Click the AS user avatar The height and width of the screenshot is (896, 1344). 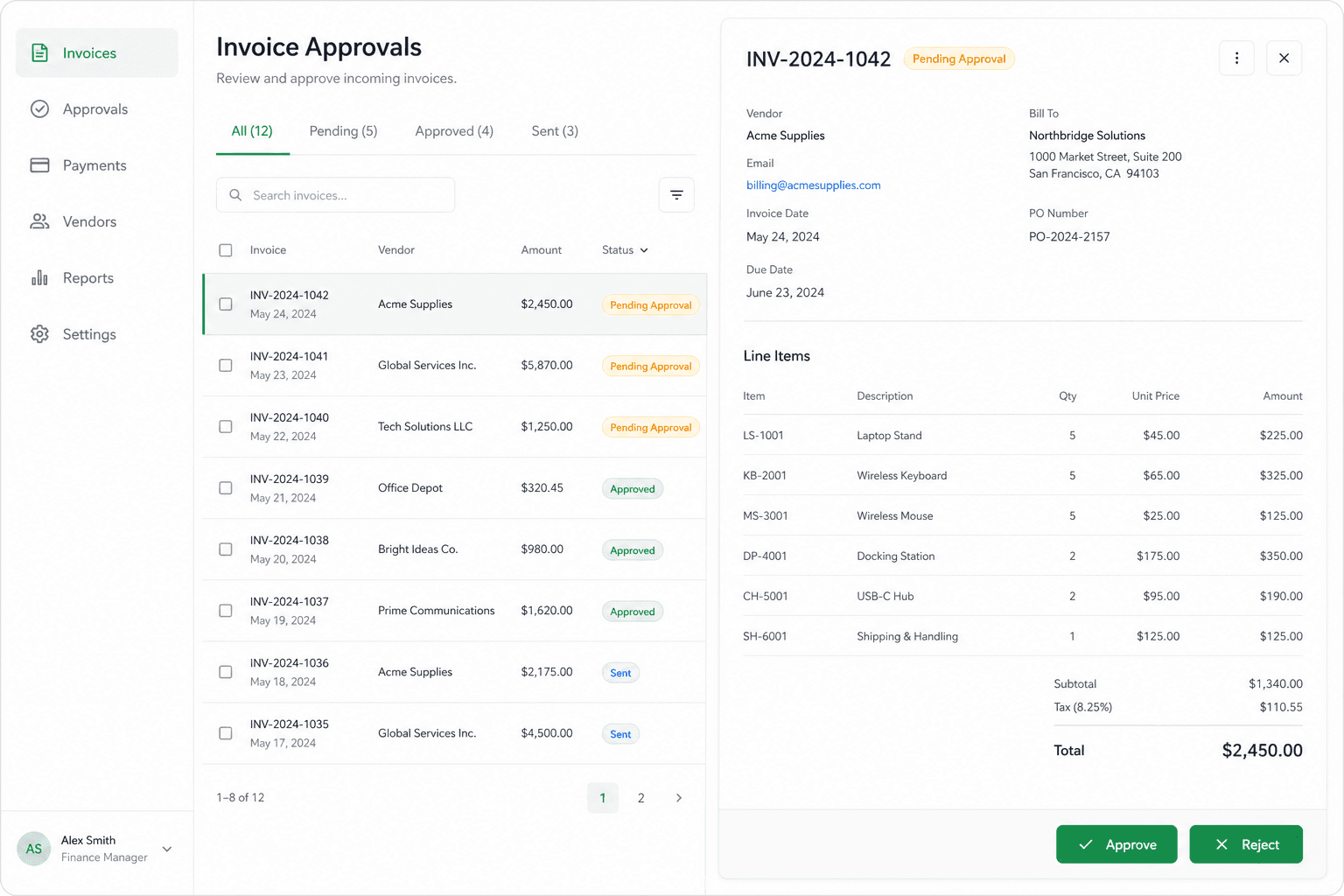pos(34,849)
